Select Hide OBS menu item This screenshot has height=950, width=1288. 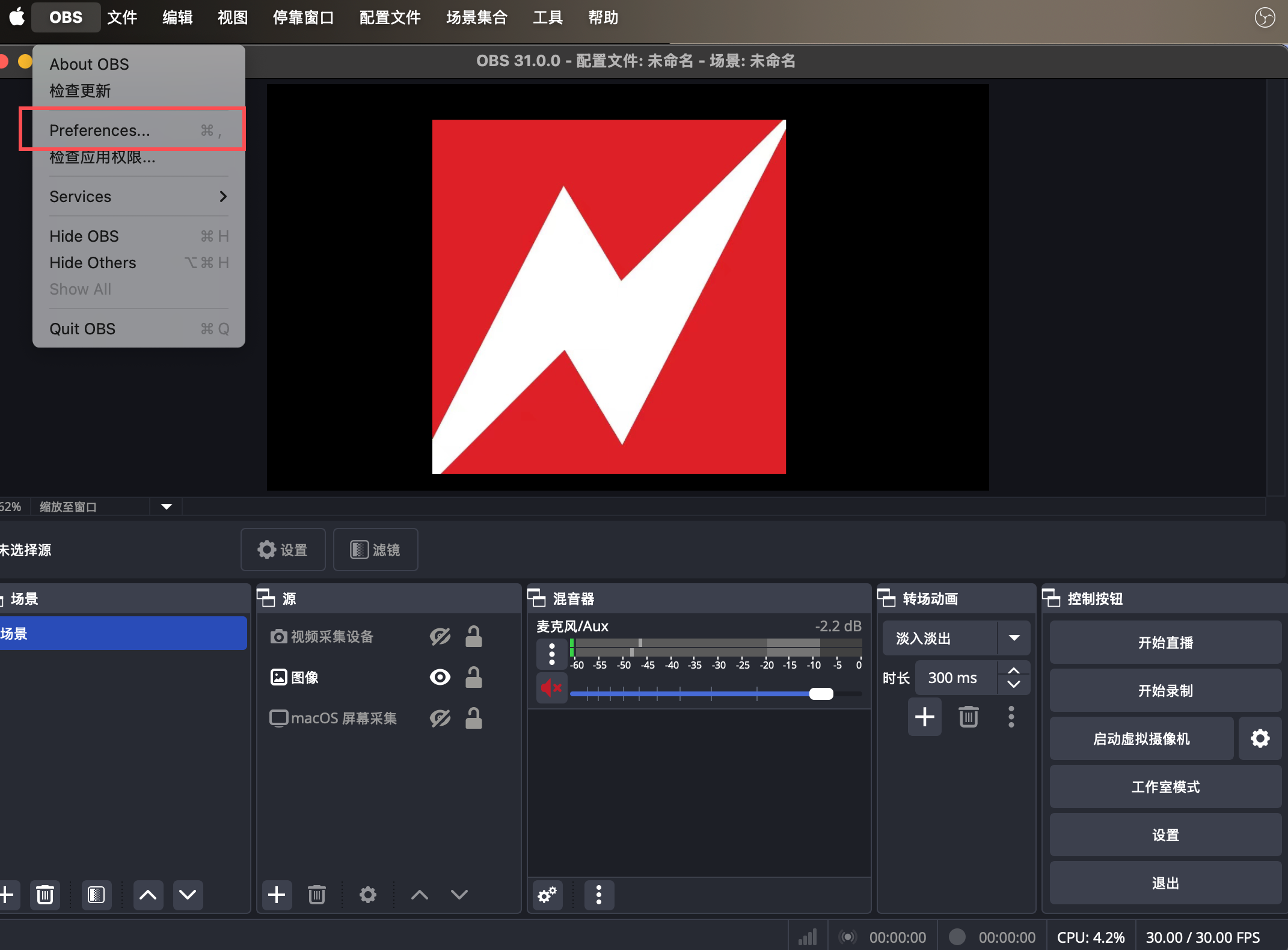click(x=138, y=236)
